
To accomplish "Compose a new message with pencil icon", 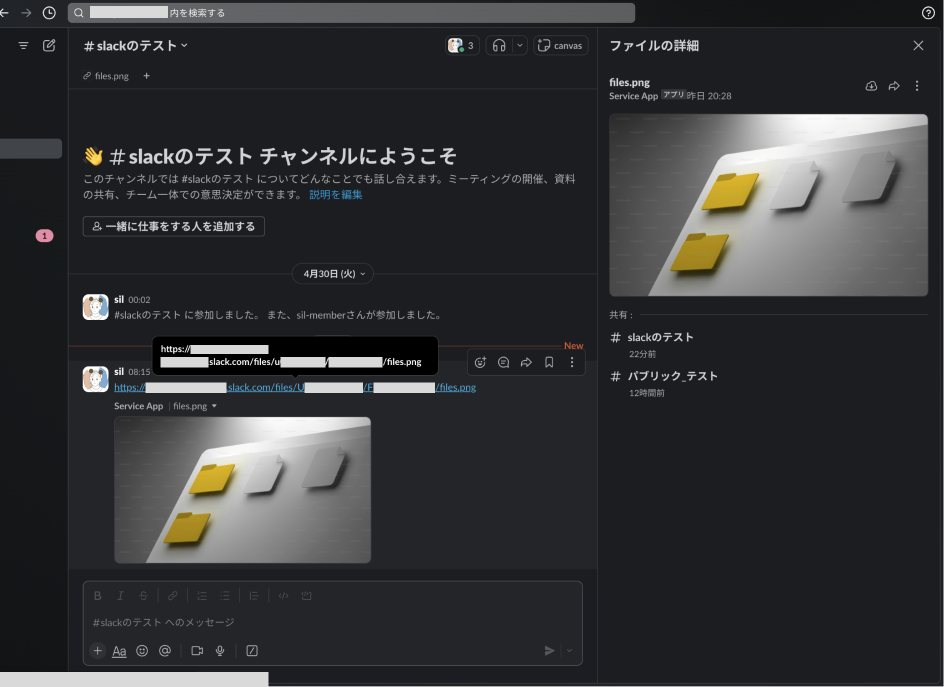I will coord(49,45).
